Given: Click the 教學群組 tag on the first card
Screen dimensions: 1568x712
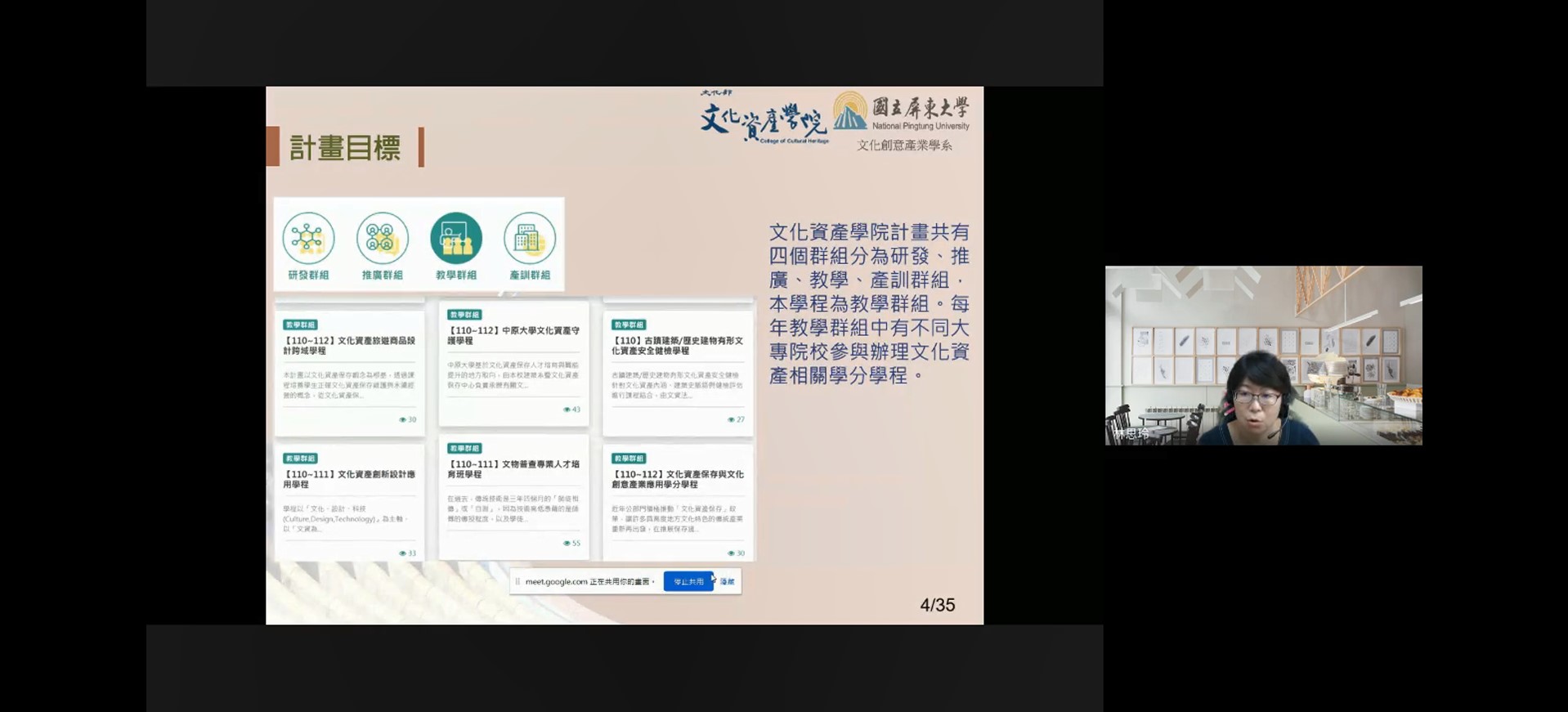Looking at the screenshot, I should point(300,325).
